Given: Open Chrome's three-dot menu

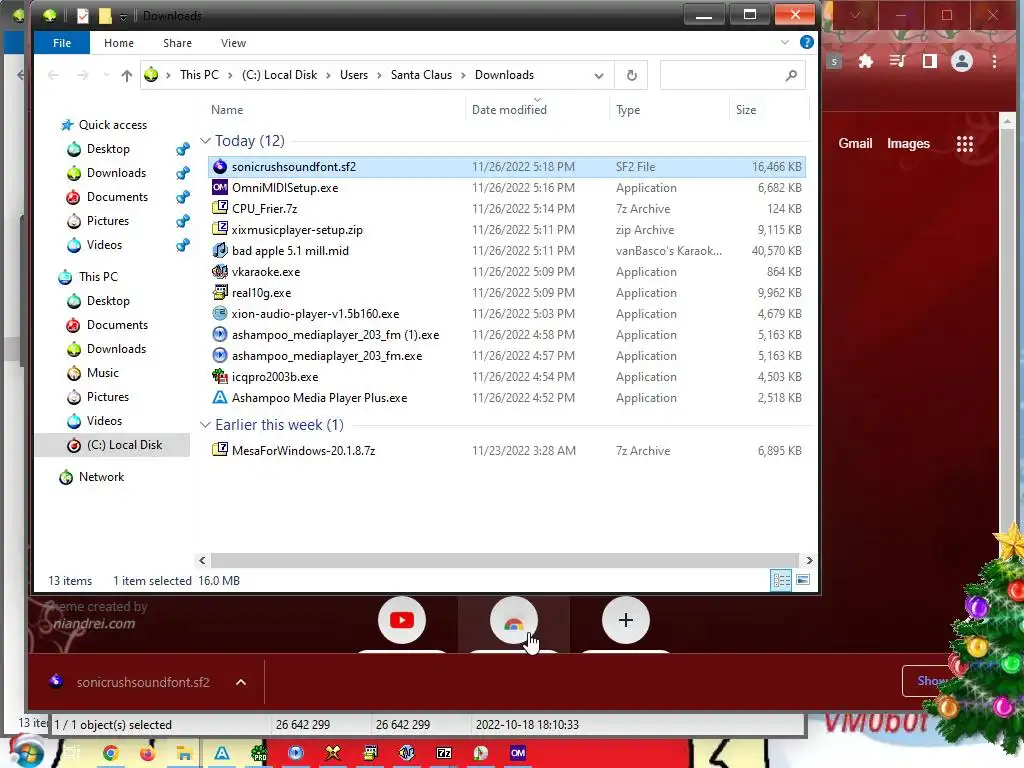Looking at the screenshot, I should click(x=994, y=61).
